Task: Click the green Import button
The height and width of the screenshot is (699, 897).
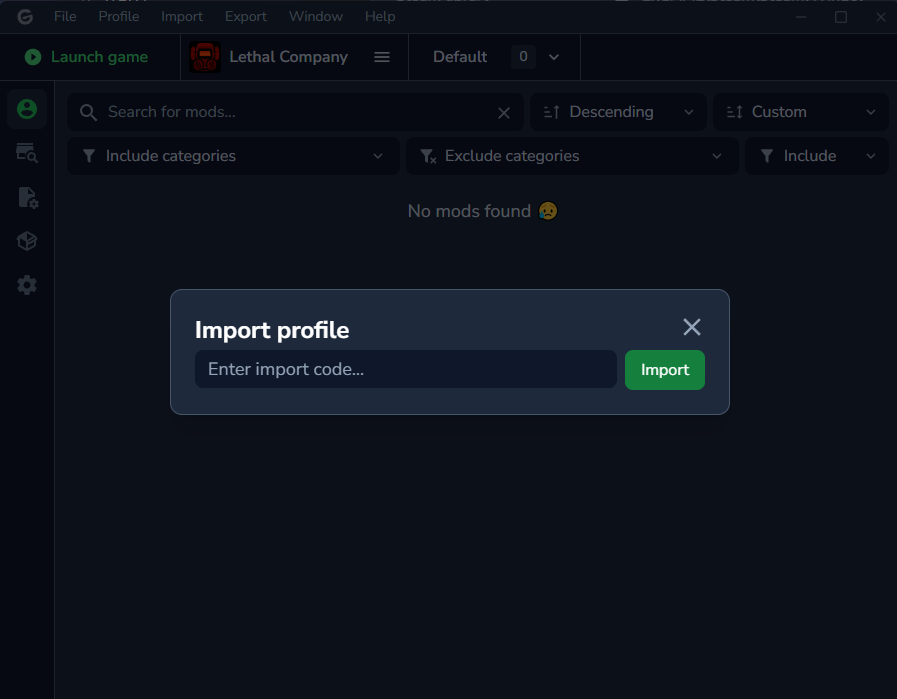Action: 664,370
